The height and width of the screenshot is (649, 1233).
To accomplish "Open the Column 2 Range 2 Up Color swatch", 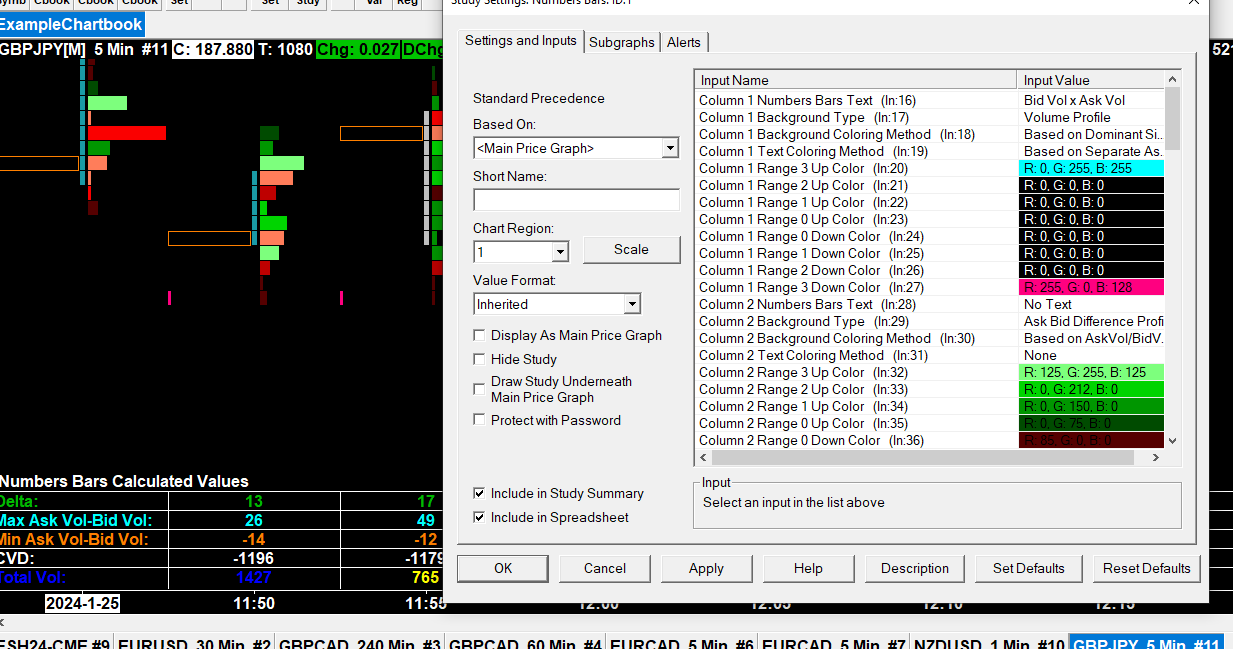I will pyautogui.click(x=1090, y=389).
